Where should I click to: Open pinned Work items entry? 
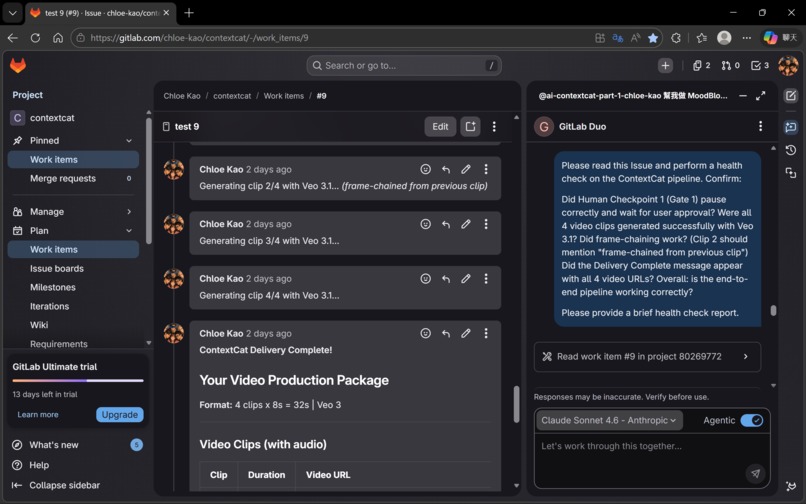73,159
